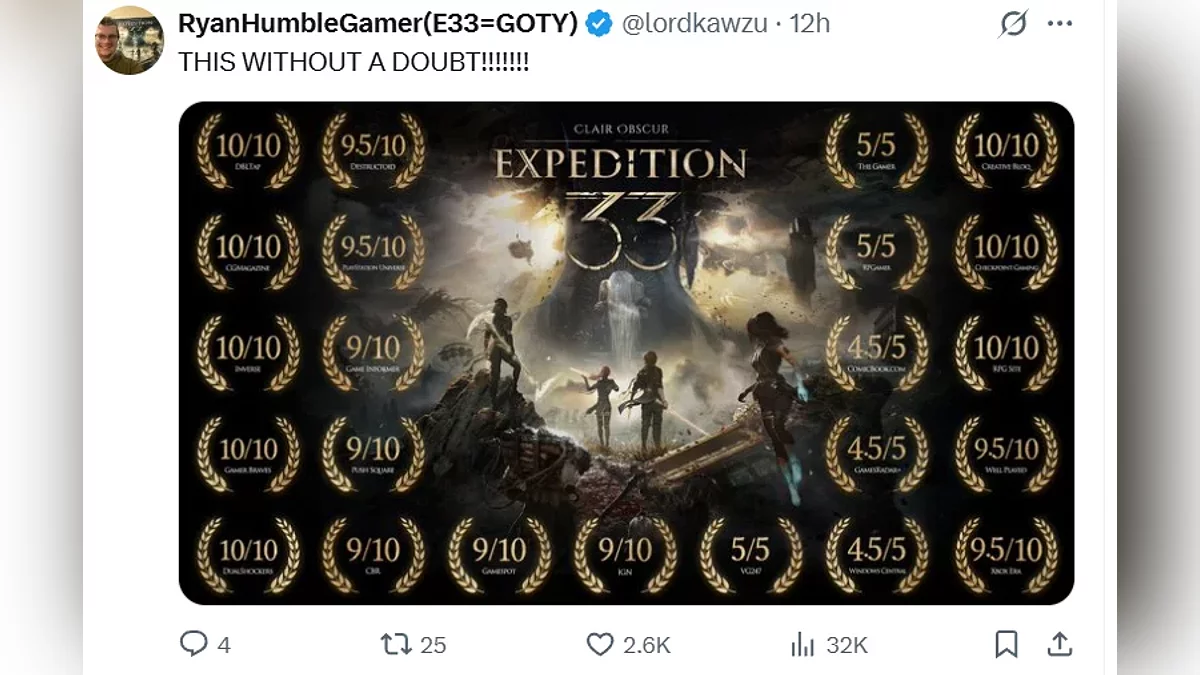Click the 9/10 Gamespot score badge
The image size is (1200, 675).
499,553
